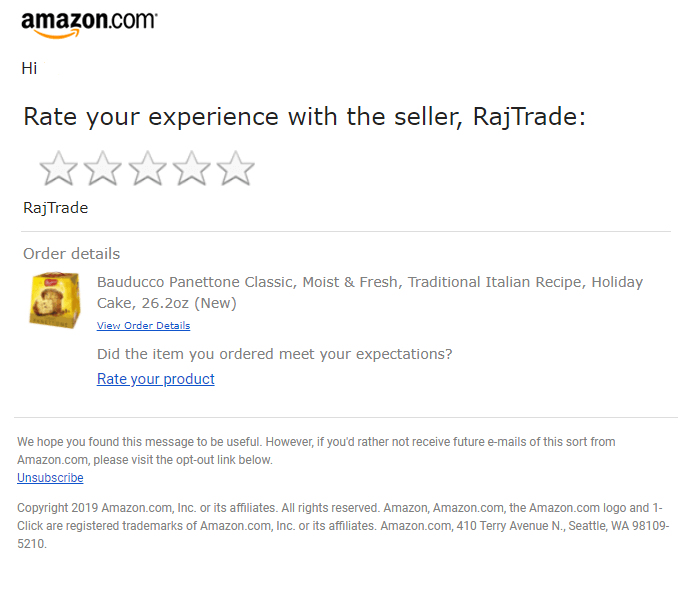The width and height of the screenshot is (694, 604).
Task: Click the Order details heading
Action: tap(71, 254)
